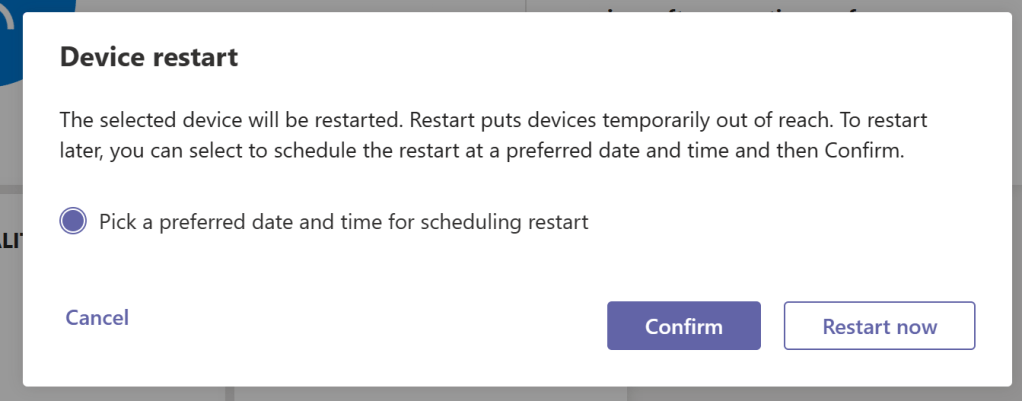Click the 'Pick a preferred date' label text
This screenshot has height=401, width=1022.
point(343,222)
